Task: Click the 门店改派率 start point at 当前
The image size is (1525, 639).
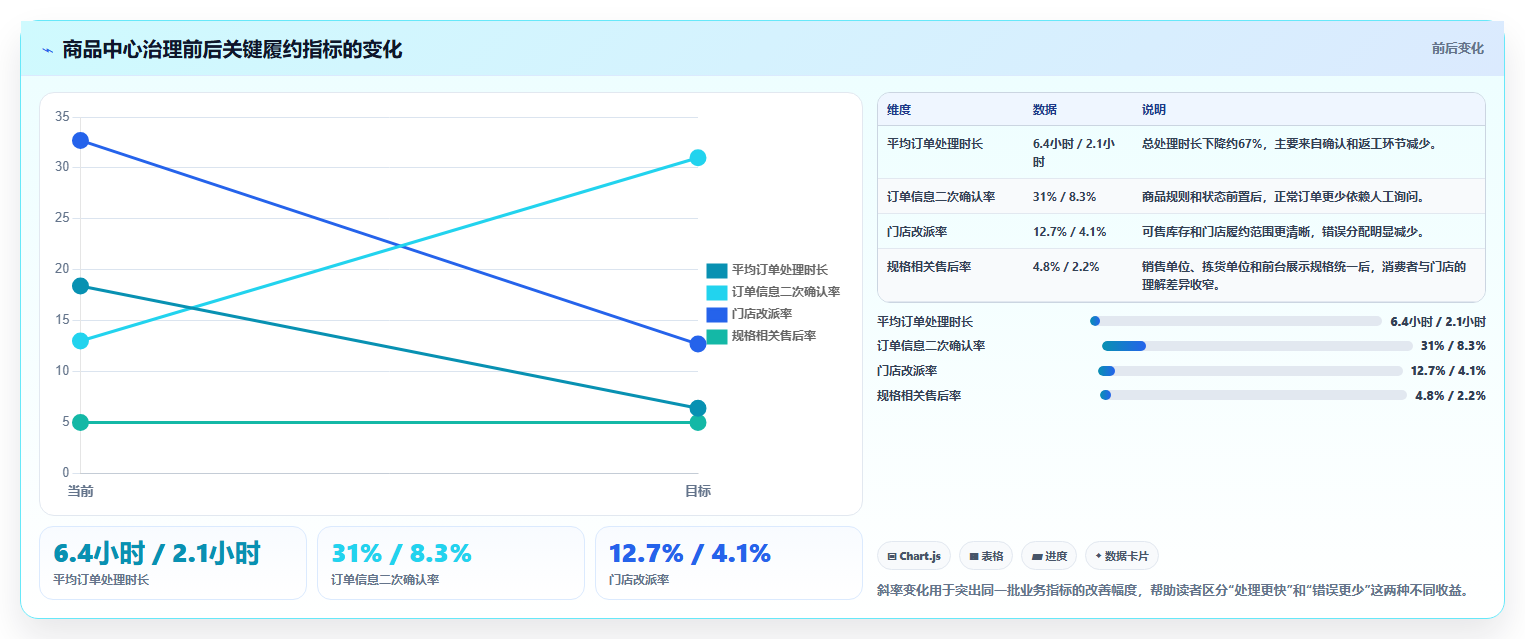Action: coord(80,141)
